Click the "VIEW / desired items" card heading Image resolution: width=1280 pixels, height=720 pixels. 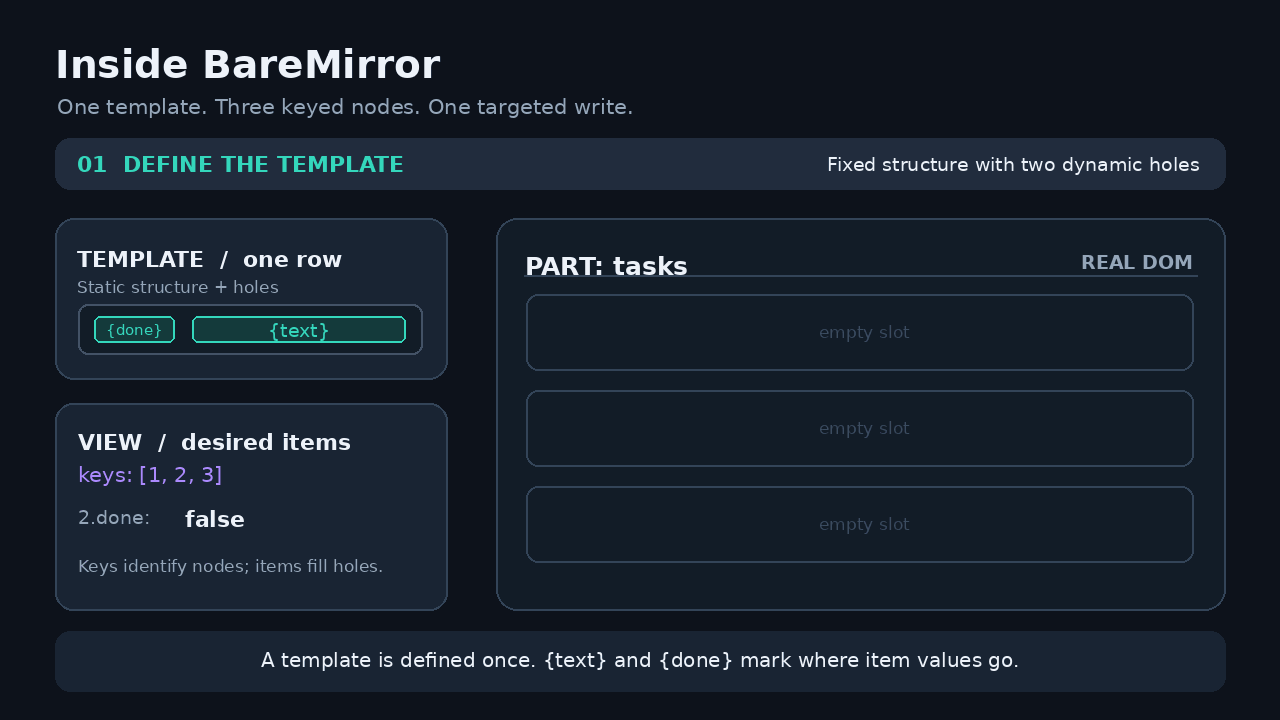coord(214,443)
